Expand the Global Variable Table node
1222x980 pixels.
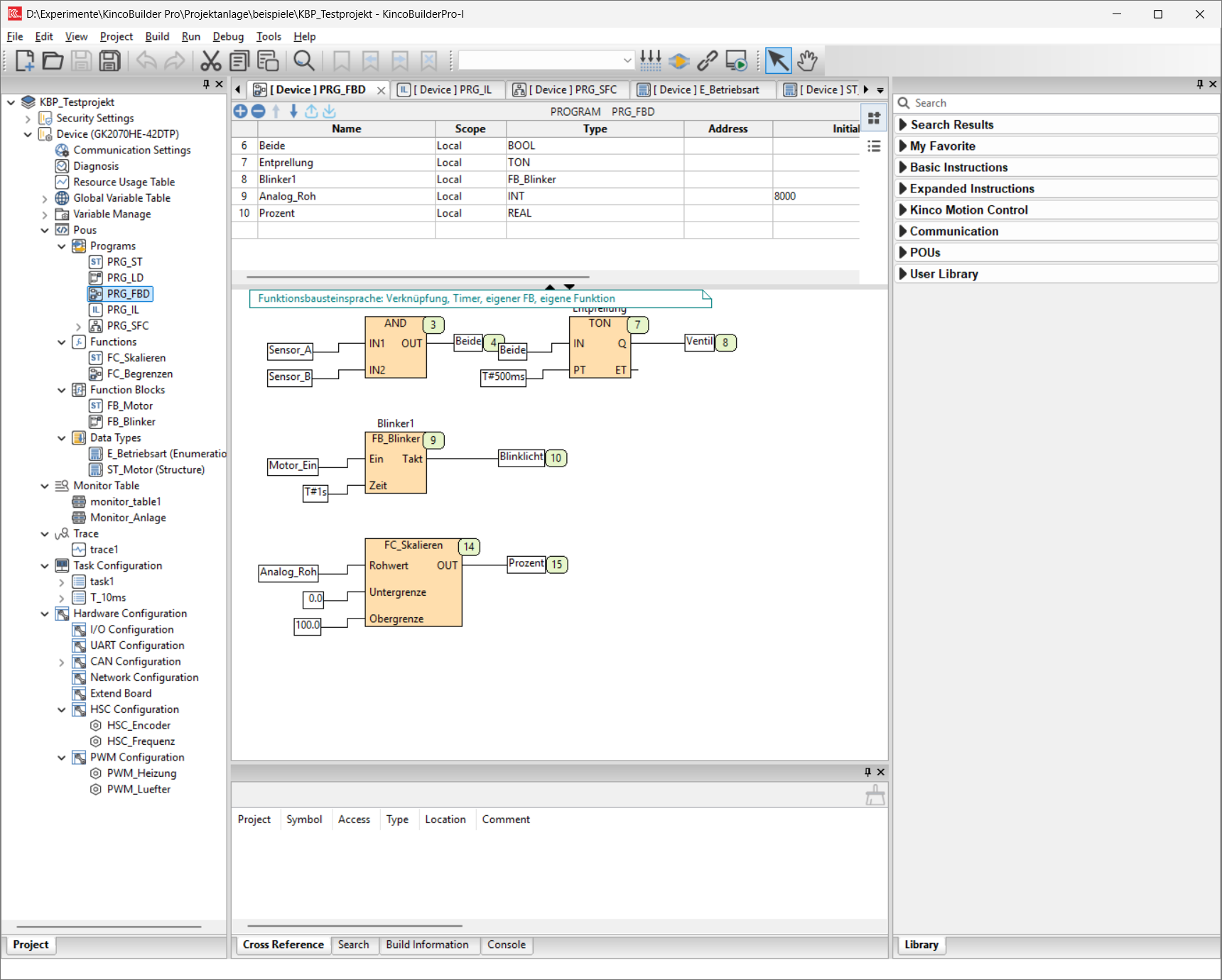[45, 199]
